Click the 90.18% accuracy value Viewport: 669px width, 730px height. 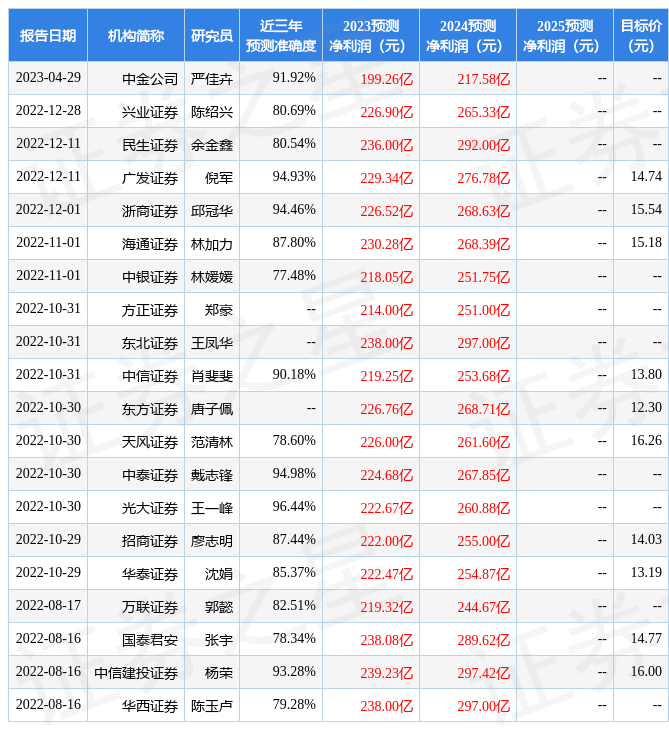(294, 375)
